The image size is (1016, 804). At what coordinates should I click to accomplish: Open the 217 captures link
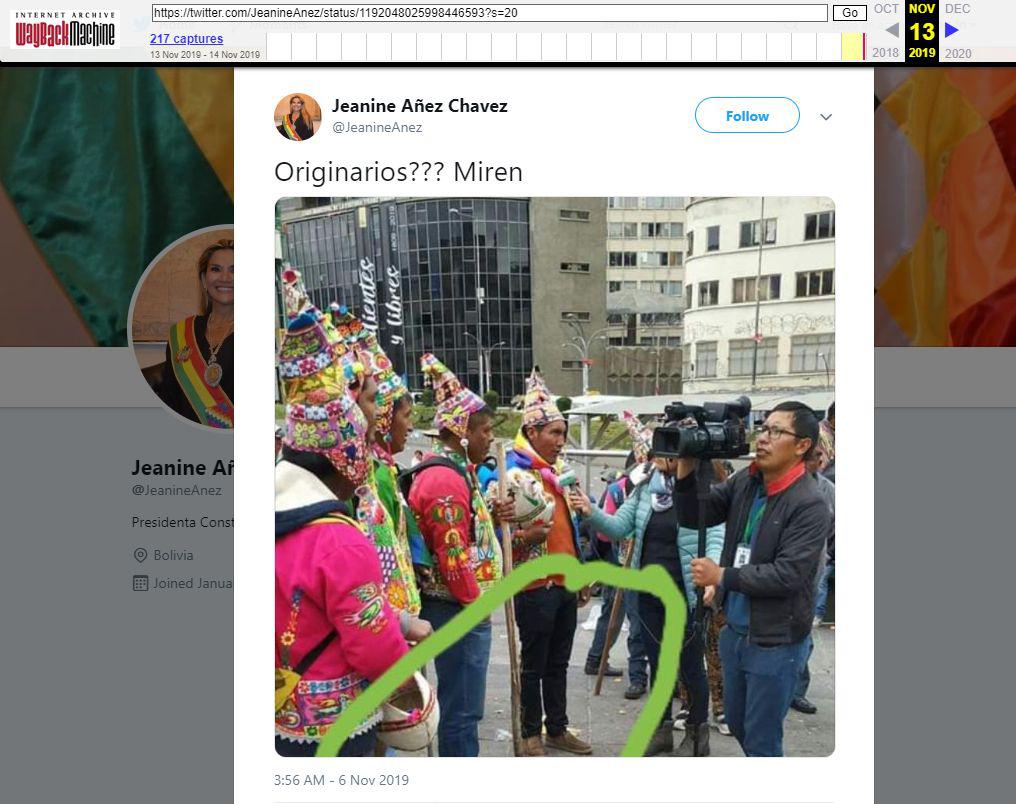[x=187, y=39]
